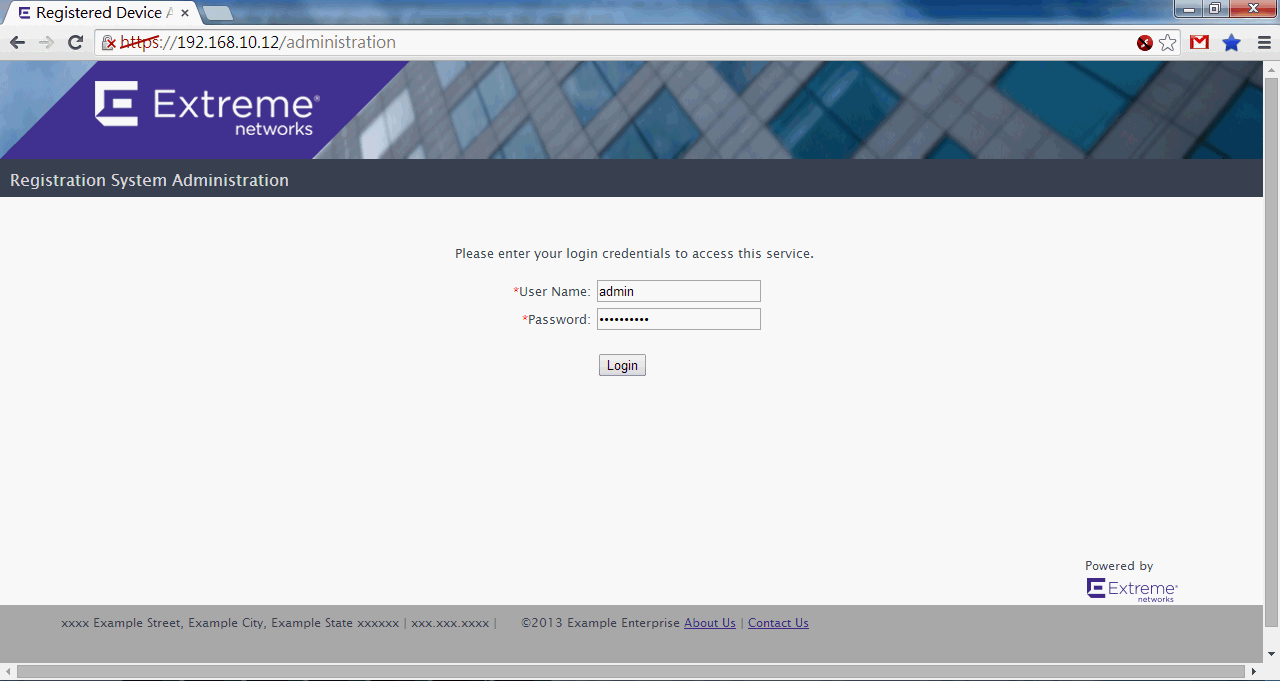Screen dimensions: 1280x681
Task: Focus the Password field
Action: pos(679,319)
